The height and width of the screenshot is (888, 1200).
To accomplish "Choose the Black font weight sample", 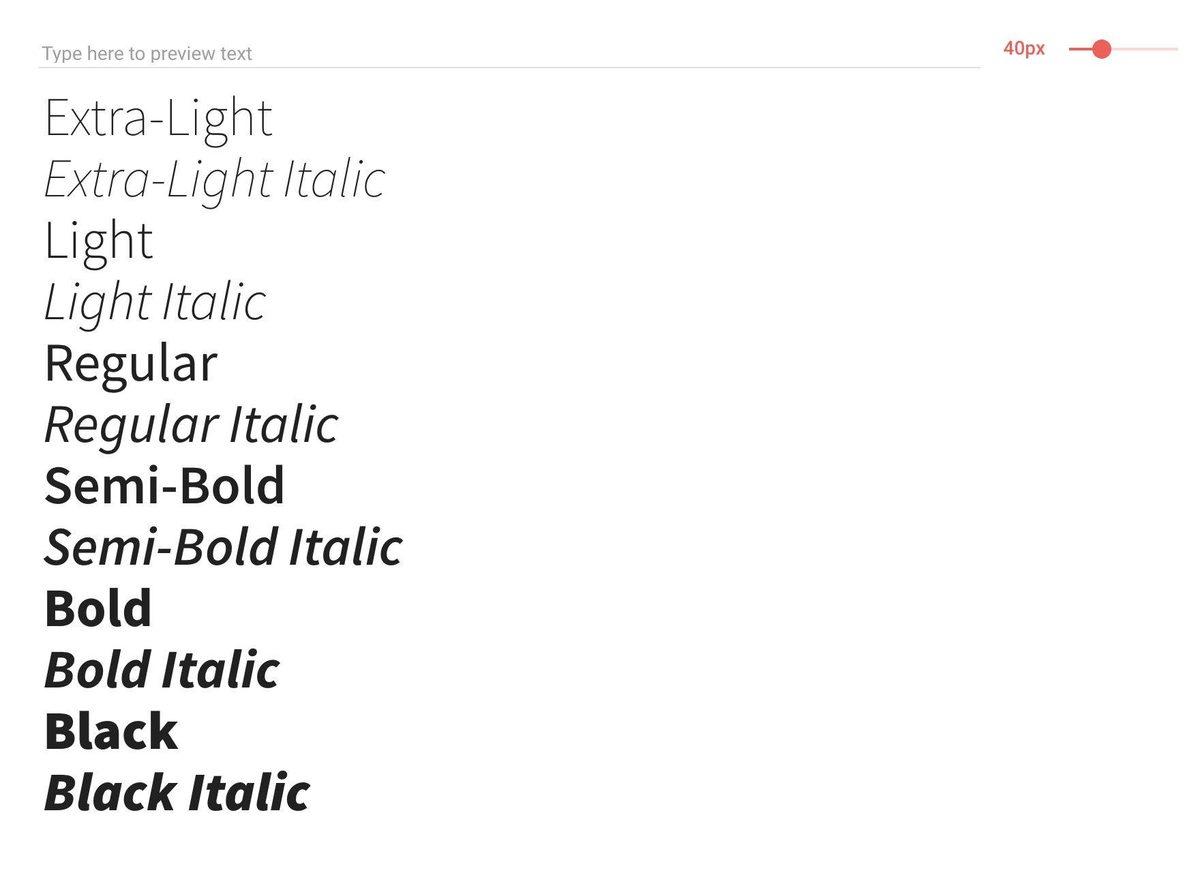I will pos(110,731).
